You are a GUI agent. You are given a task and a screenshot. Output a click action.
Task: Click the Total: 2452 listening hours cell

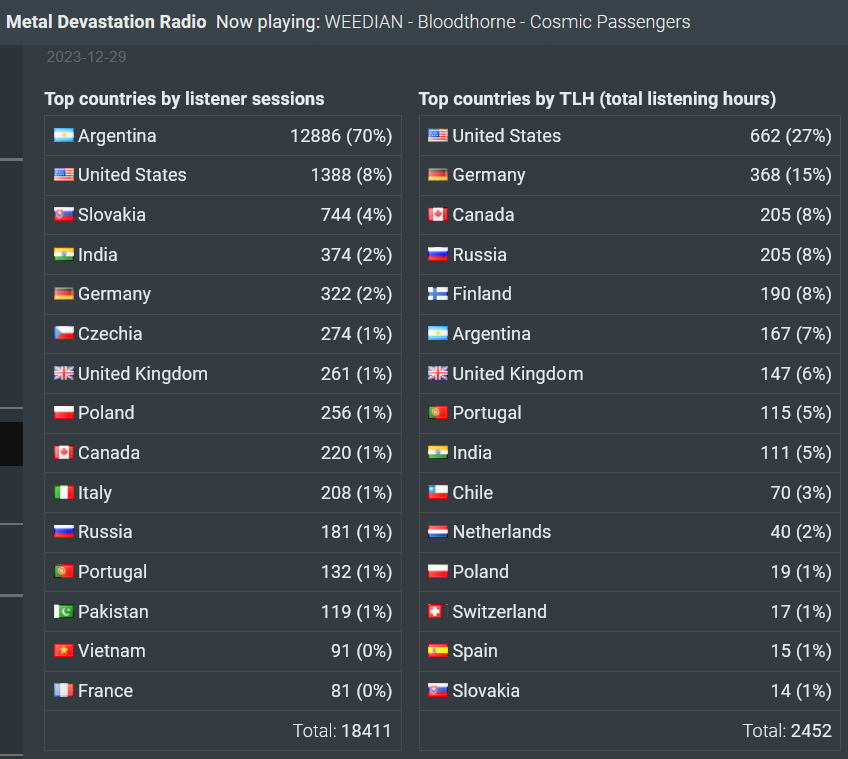coord(630,730)
